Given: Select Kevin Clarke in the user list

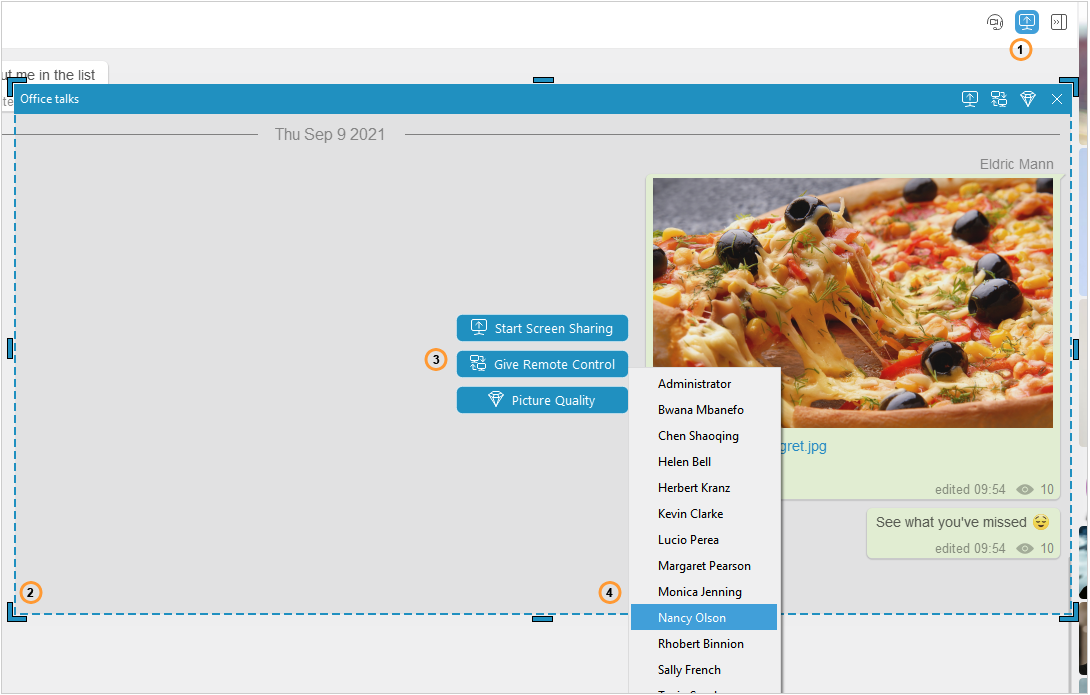Looking at the screenshot, I should point(690,514).
